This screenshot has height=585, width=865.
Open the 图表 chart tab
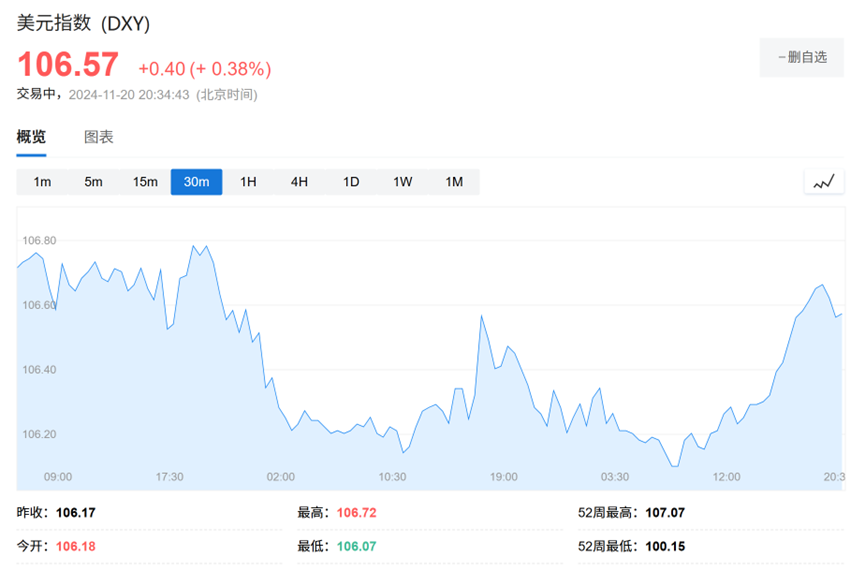pos(98,138)
